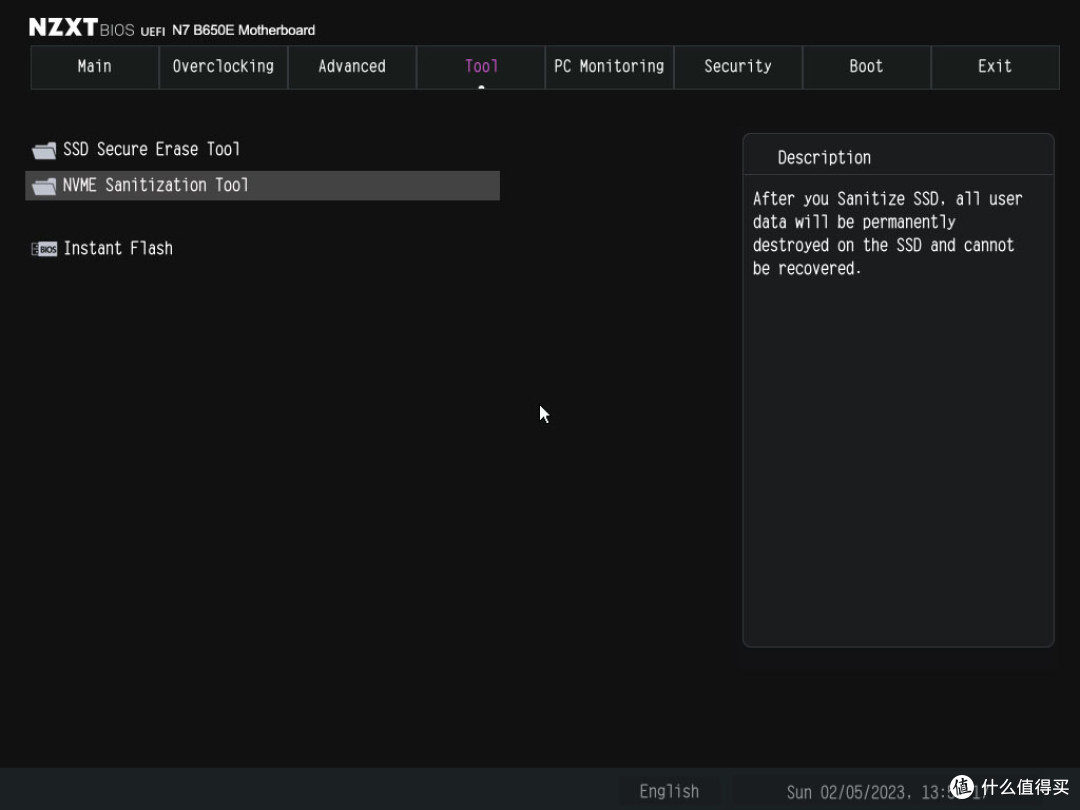Click the N7 B650E Motherboard title text
This screenshot has height=810, width=1080.
pos(243,30)
